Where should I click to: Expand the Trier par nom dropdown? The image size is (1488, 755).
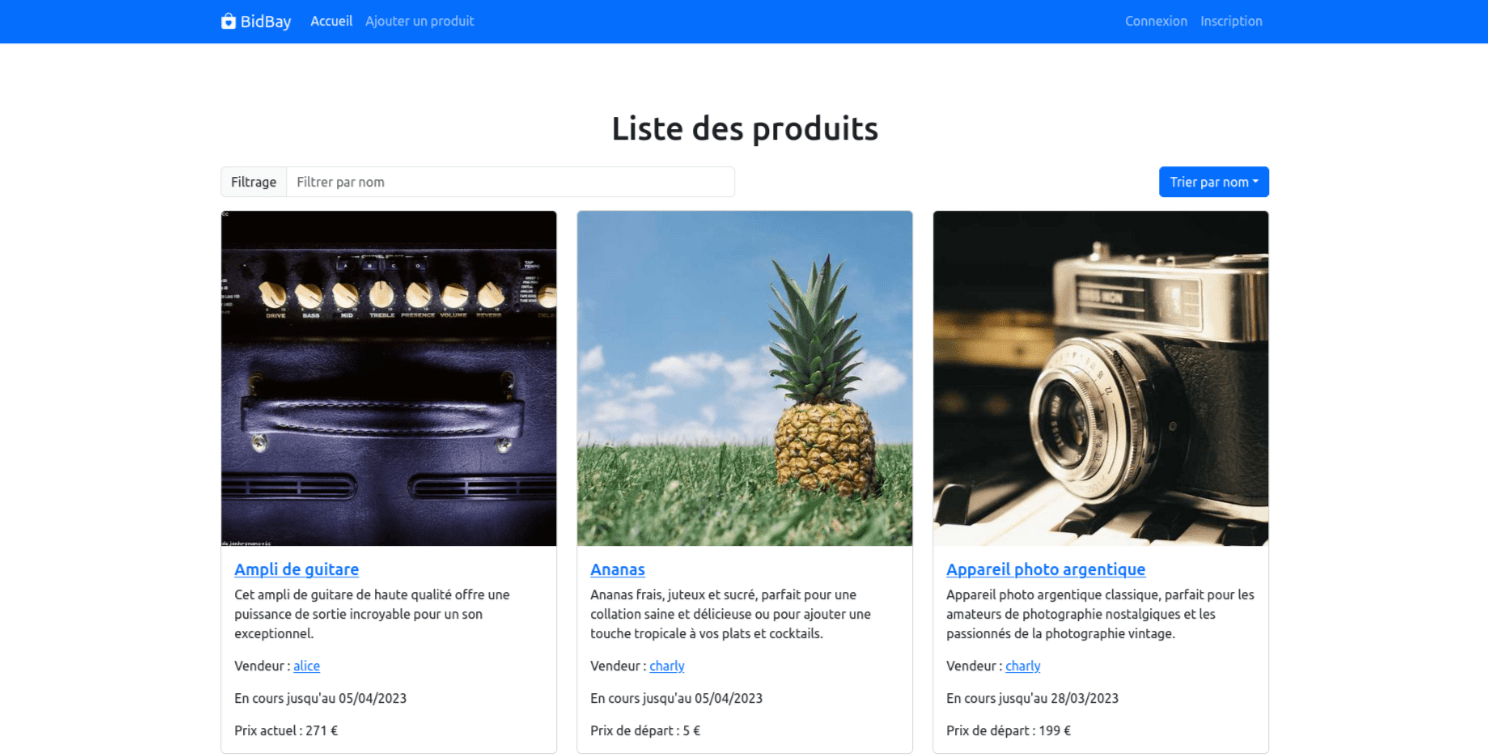click(x=1214, y=182)
